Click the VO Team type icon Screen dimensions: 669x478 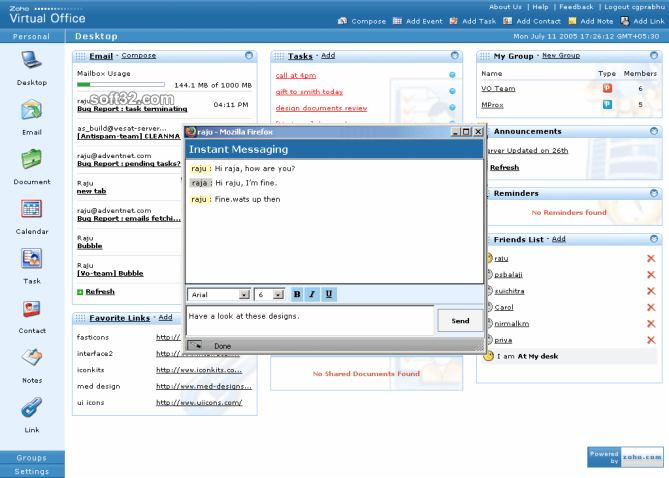(x=607, y=88)
